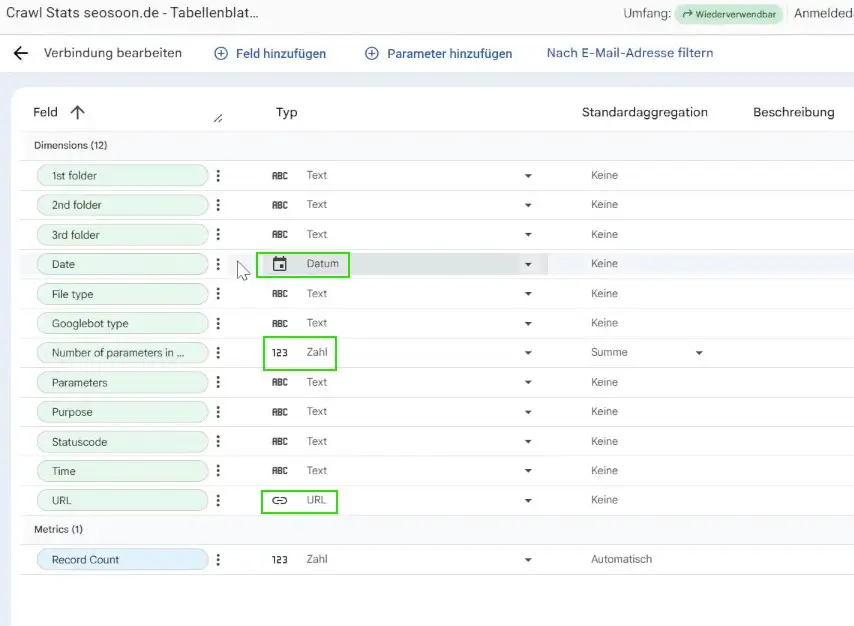Open the three-dot menu beside Record Count
This screenshot has width=854, height=626.
(218, 559)
